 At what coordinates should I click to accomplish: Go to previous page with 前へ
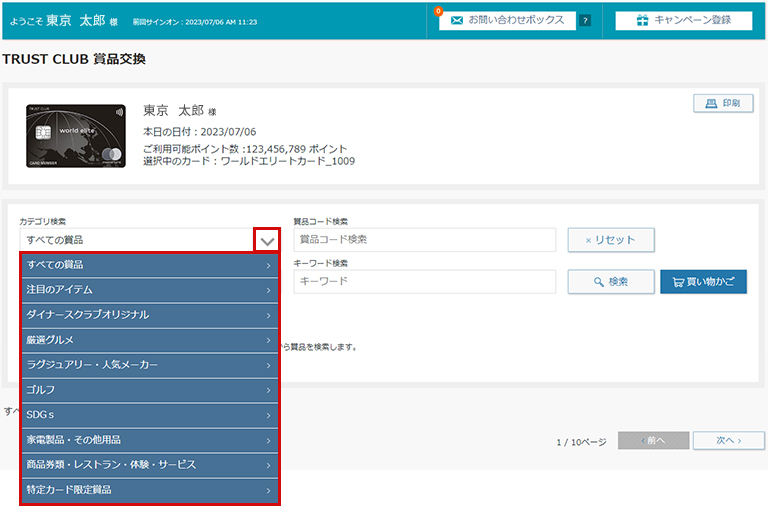(653, 441)
